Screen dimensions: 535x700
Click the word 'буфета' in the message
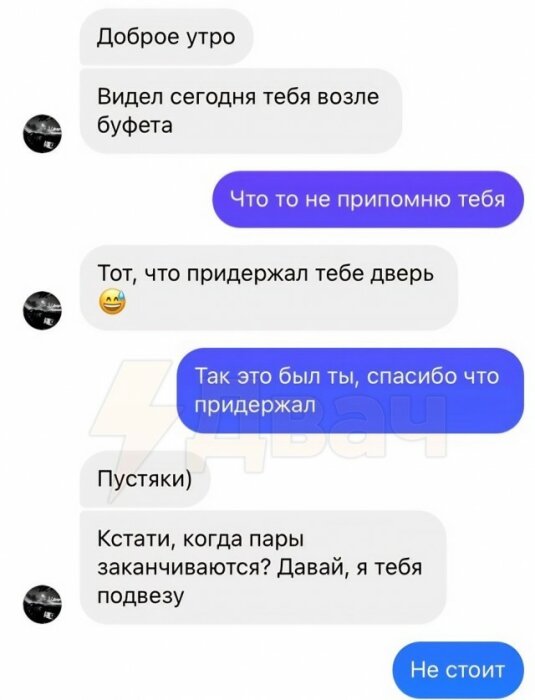click(135, 125)
